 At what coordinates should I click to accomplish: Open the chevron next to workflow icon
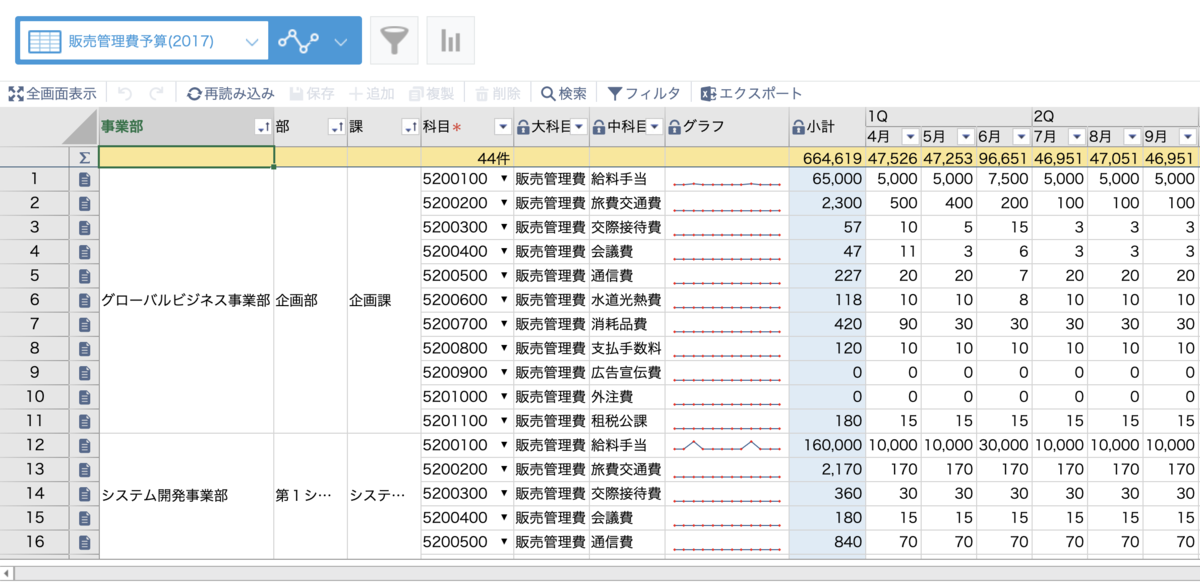(x=341, y=42)
